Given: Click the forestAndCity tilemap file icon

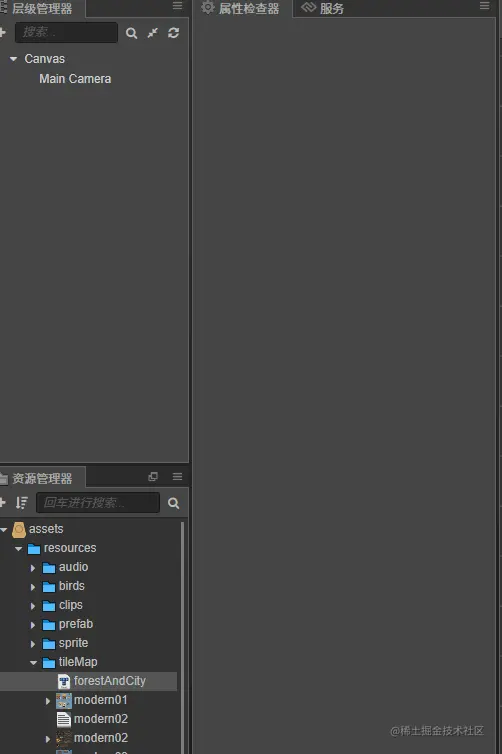Looking at the screenshot, I should point(64,681).
